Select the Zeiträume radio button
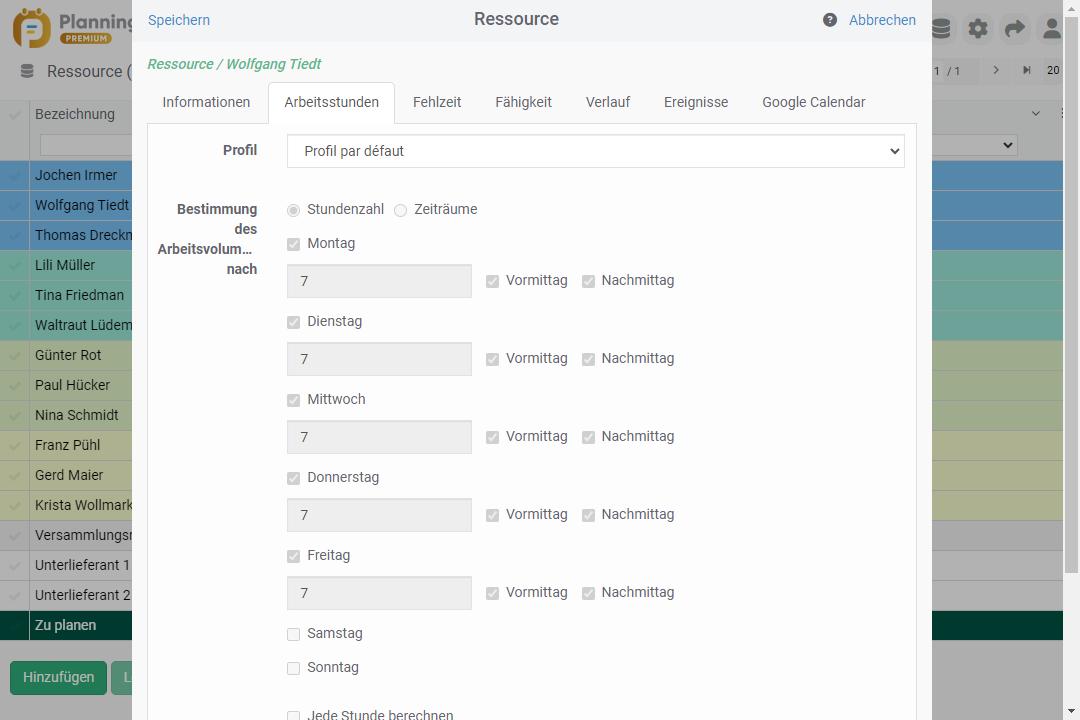Viewport: 1080px width, 720px height. (401, 210)
